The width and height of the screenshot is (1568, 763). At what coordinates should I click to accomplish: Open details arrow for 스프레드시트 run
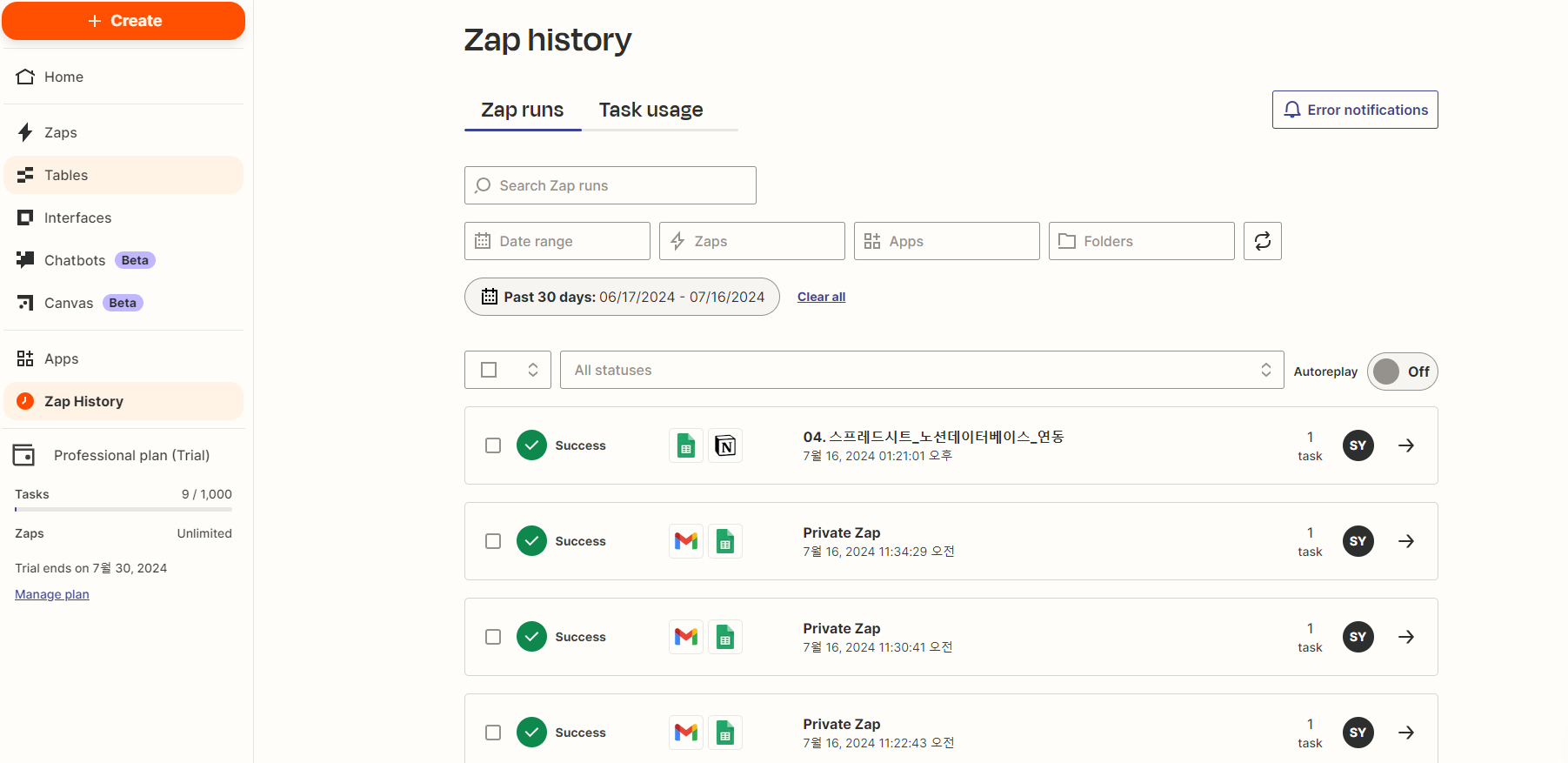click(x=1406, y=445)
